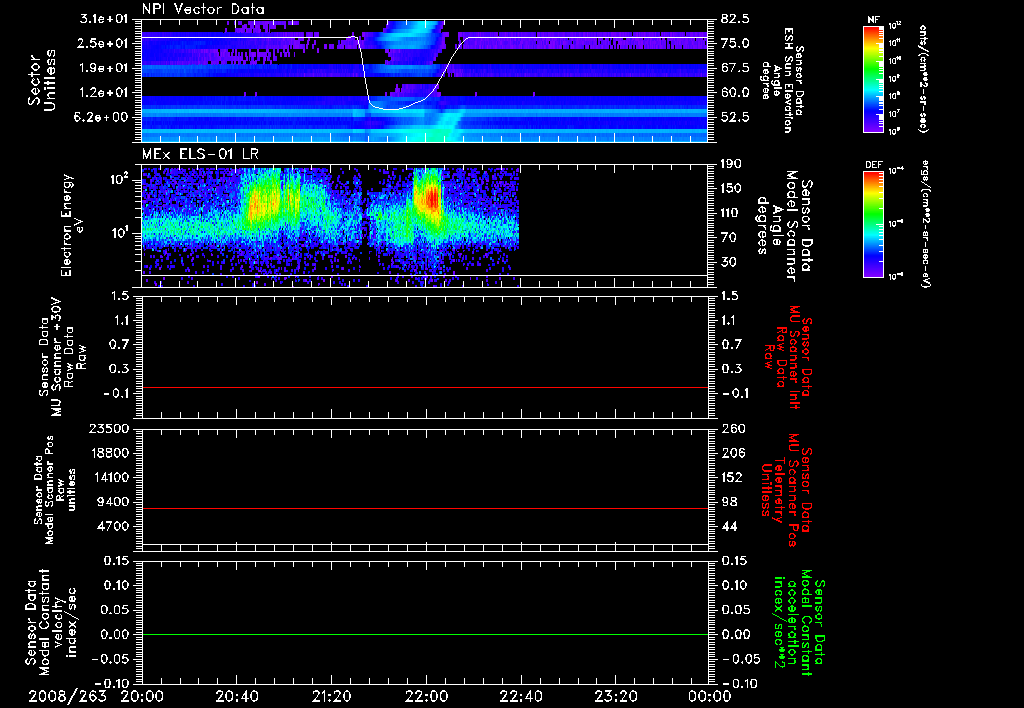
Task: Click the "30" scanner angle tick value
Action: tap(729, 262)
